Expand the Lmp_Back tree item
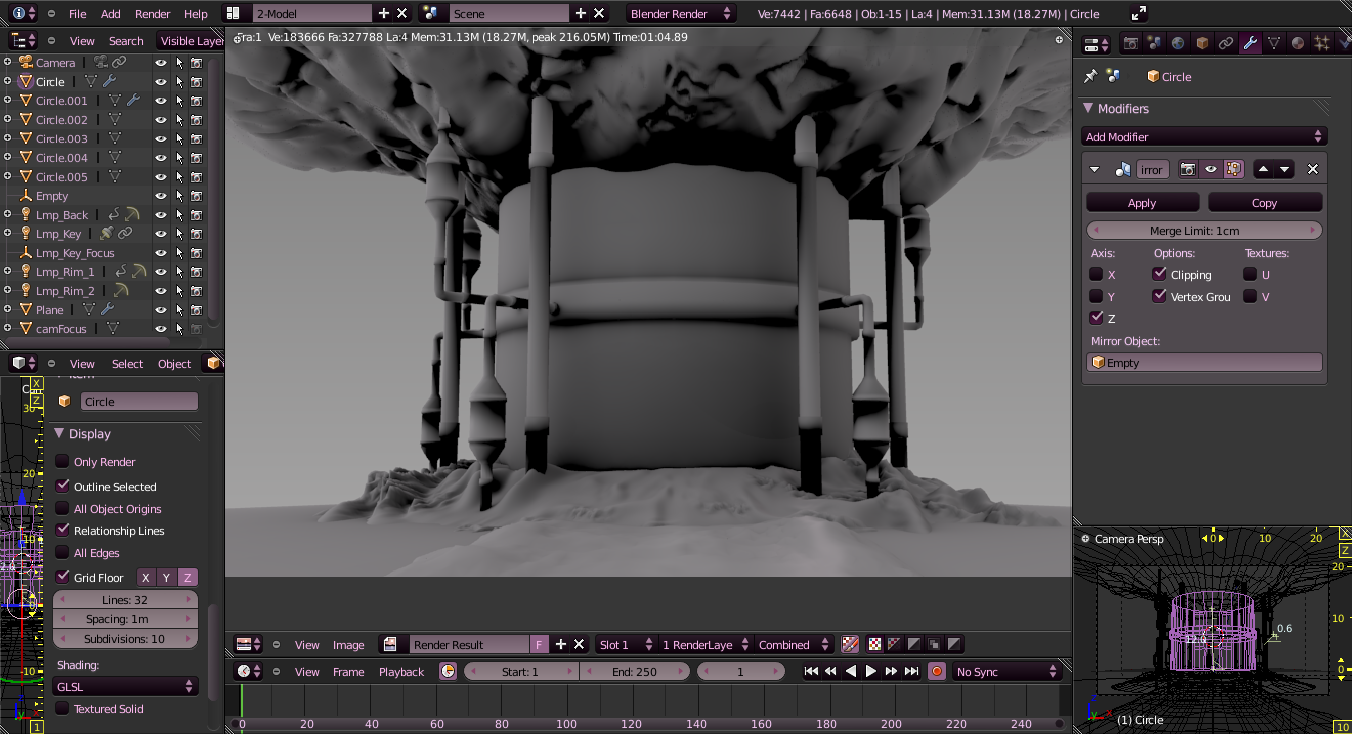 tap(8, 215)
